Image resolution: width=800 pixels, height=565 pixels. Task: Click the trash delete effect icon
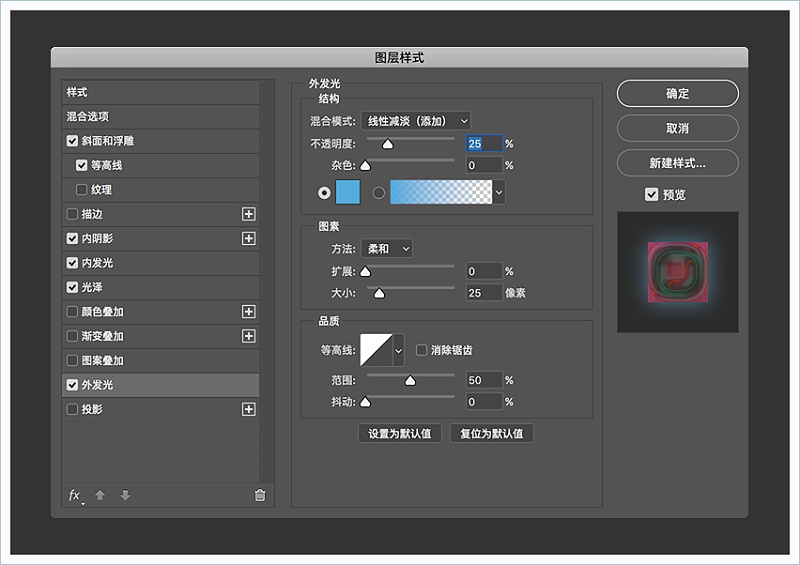[x=260, y=495]
